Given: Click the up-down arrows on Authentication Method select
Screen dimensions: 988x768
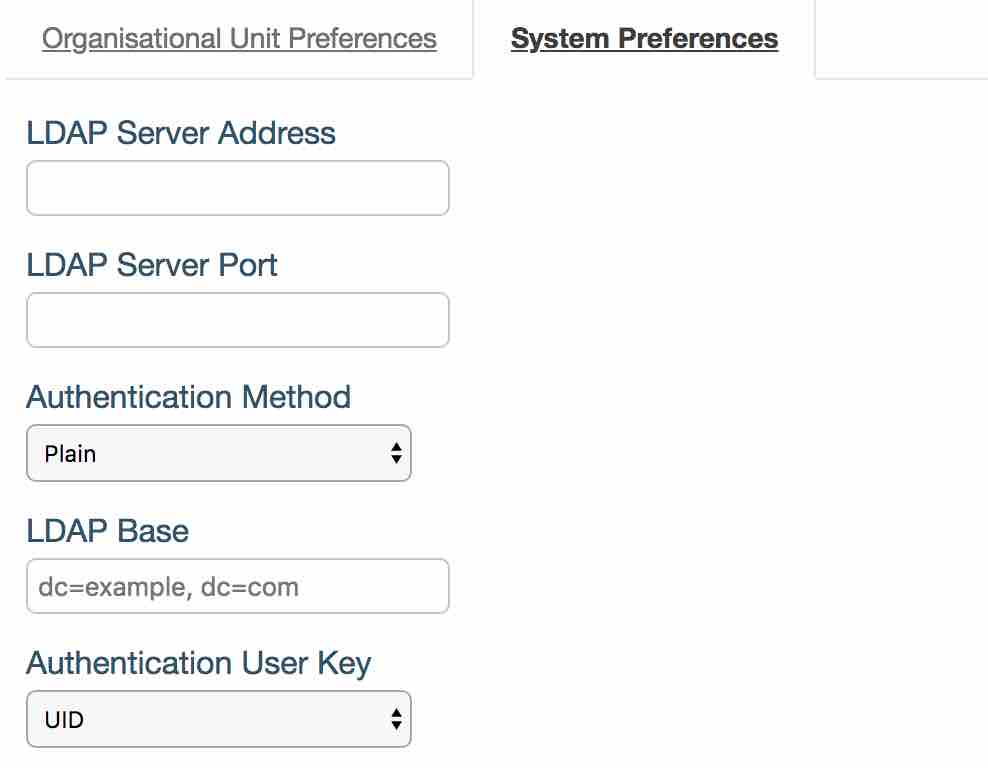Looking at the screenshot, I should [x=396, y=454].
